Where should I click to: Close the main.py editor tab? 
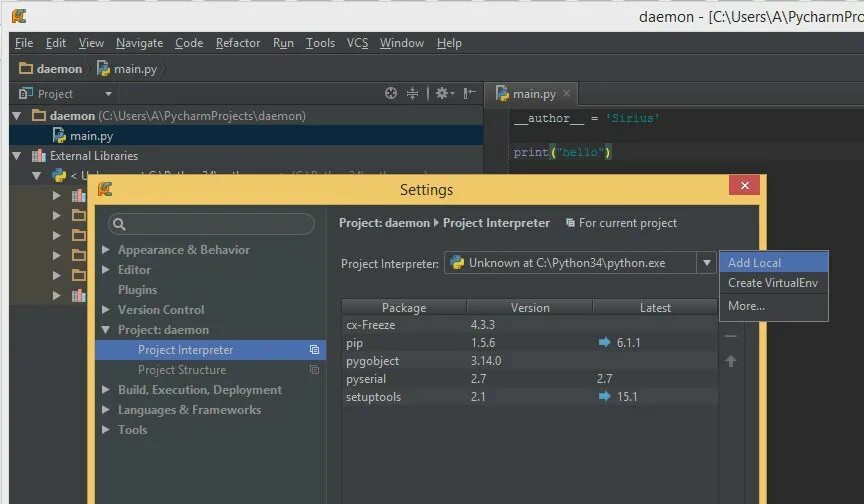coord(566,94)
